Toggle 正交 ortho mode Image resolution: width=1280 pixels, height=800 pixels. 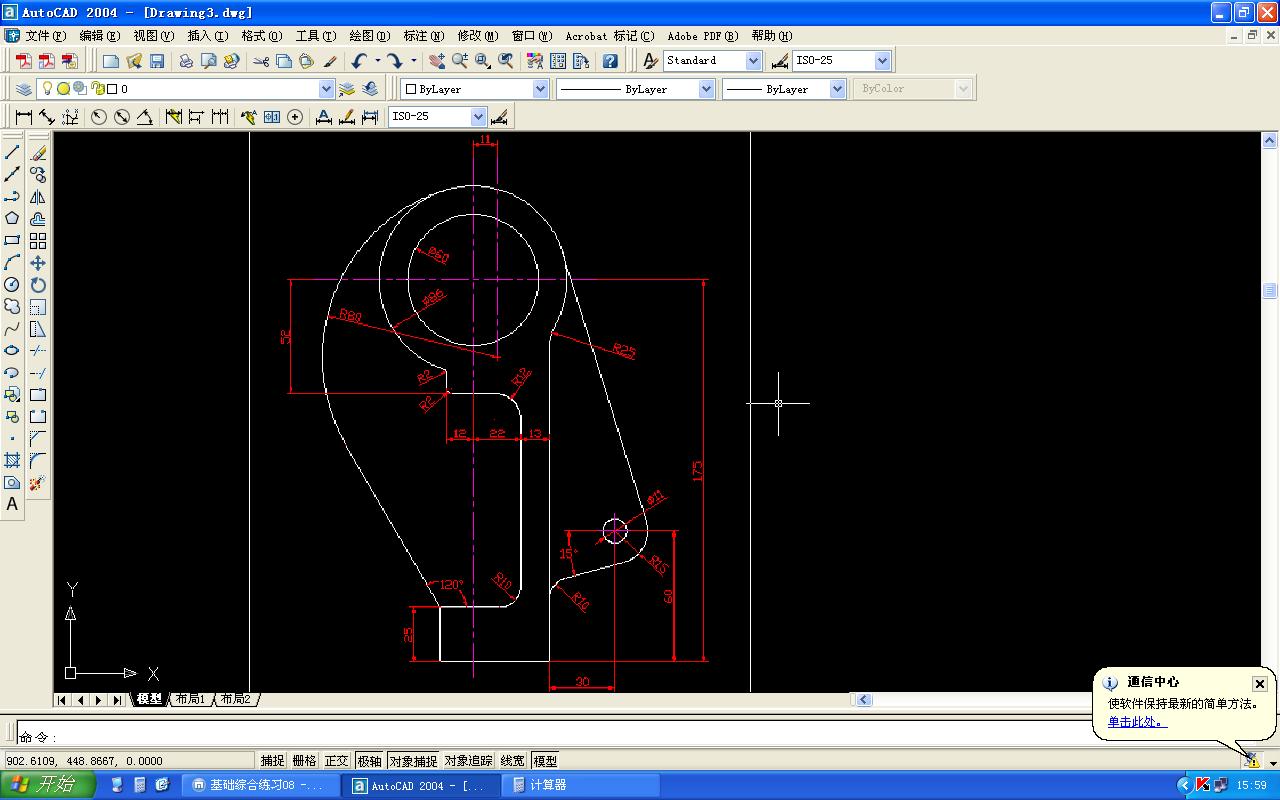click(337, 761)
